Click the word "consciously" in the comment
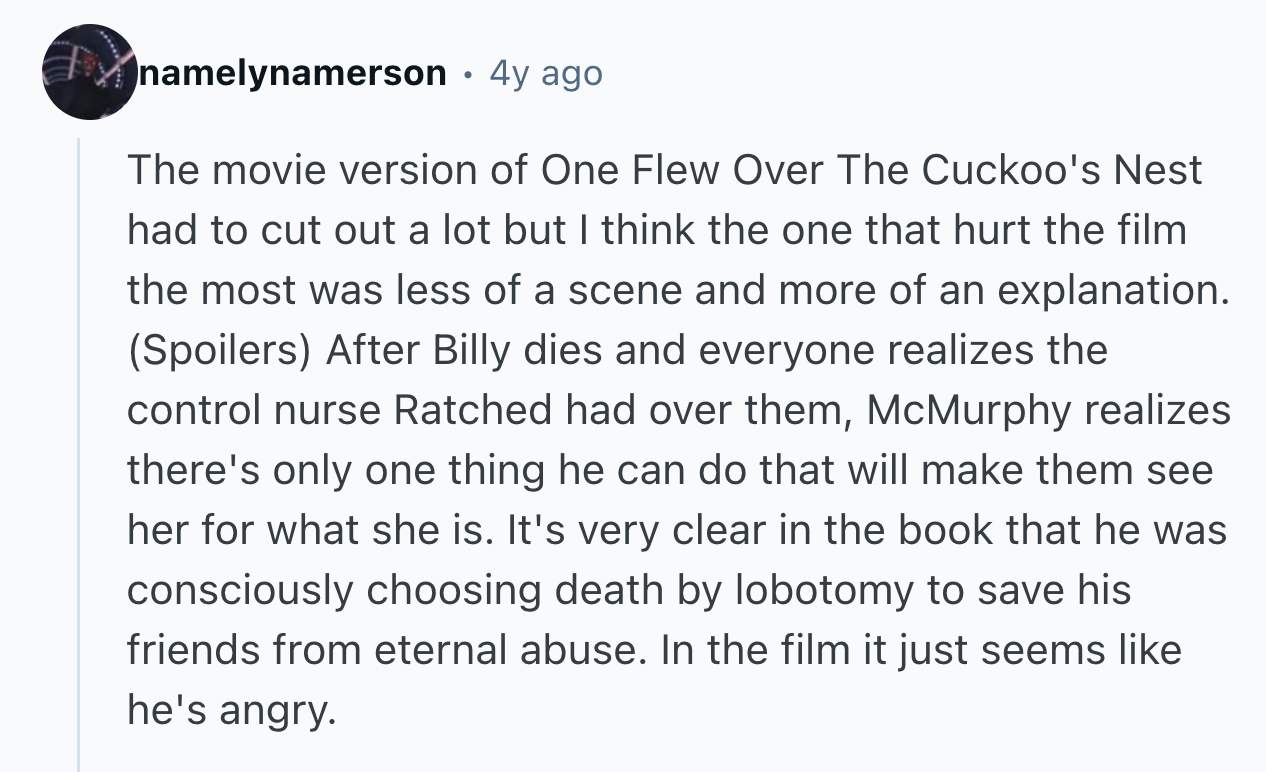The height and width of the screenshot is (772, 1266). (238, 591)
